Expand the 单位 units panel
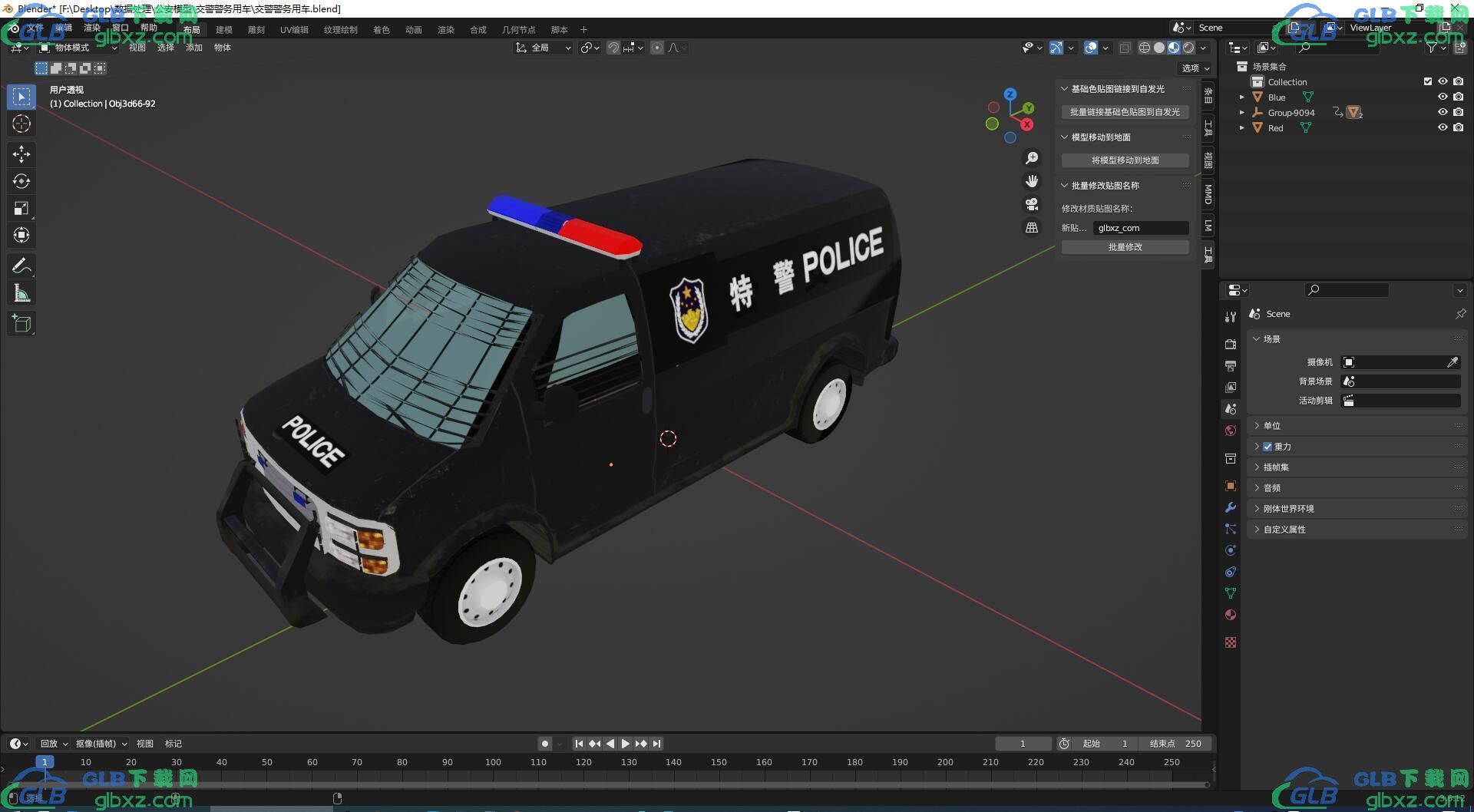This screenshot has width=1474, height=812. (1257, 426)
